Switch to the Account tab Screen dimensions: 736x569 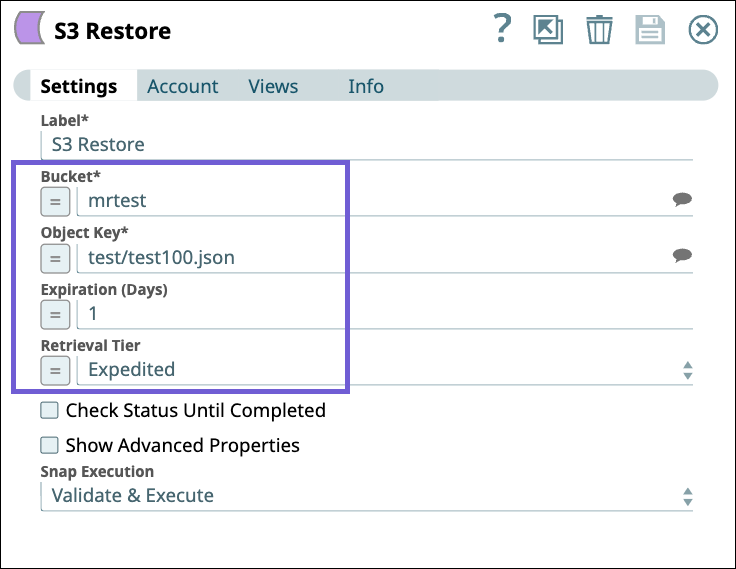182,86
